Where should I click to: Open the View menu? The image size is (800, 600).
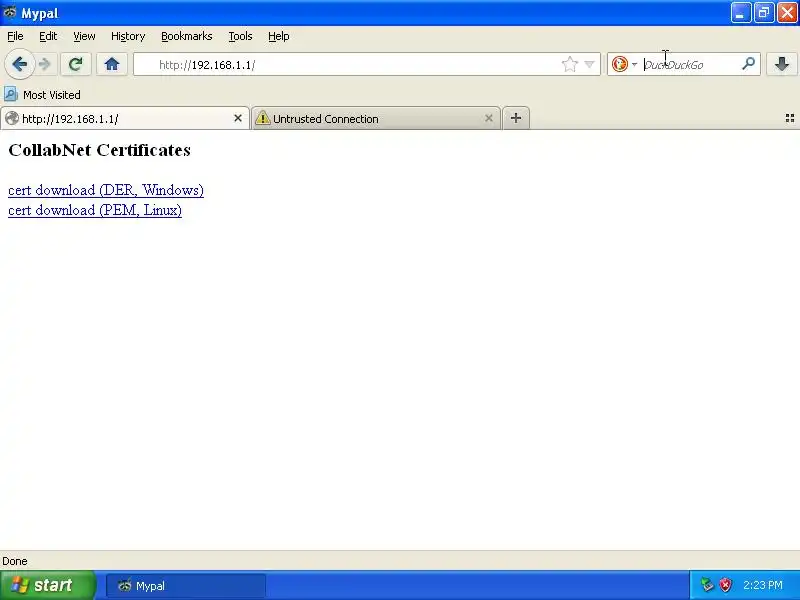(x=84, y=36)
